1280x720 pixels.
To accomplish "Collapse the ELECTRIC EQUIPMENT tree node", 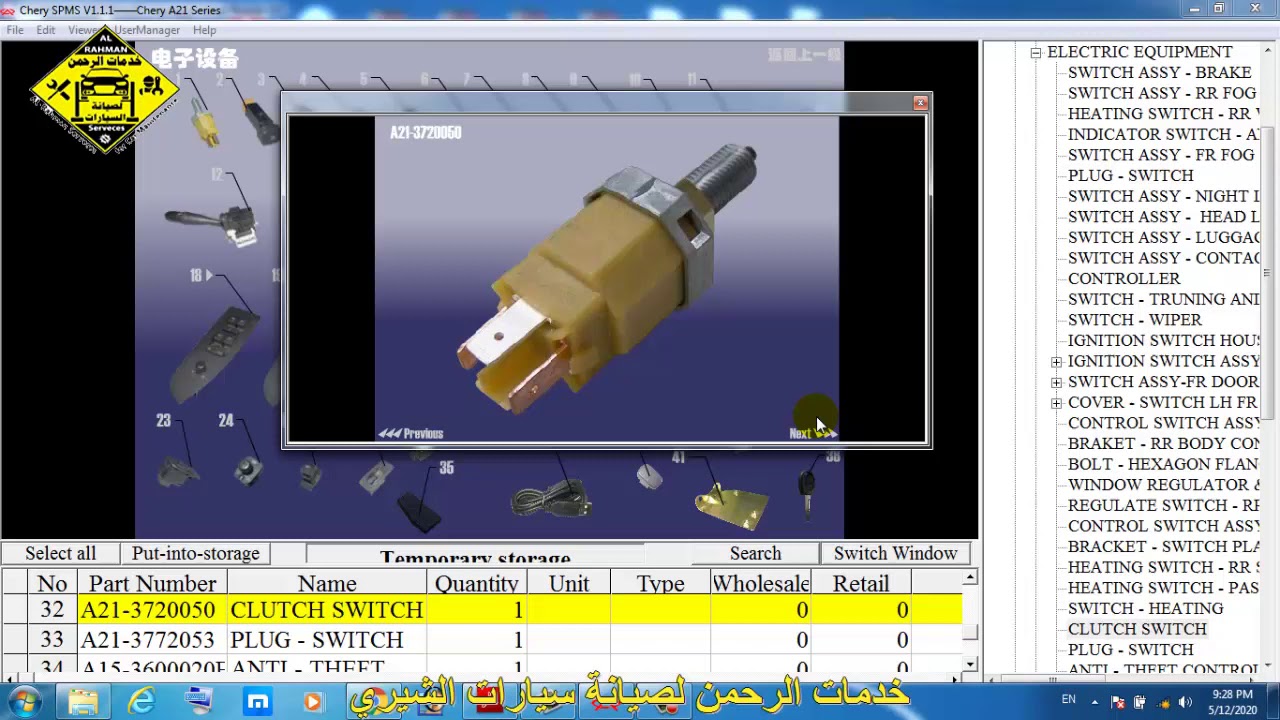I will point(1036,52).
